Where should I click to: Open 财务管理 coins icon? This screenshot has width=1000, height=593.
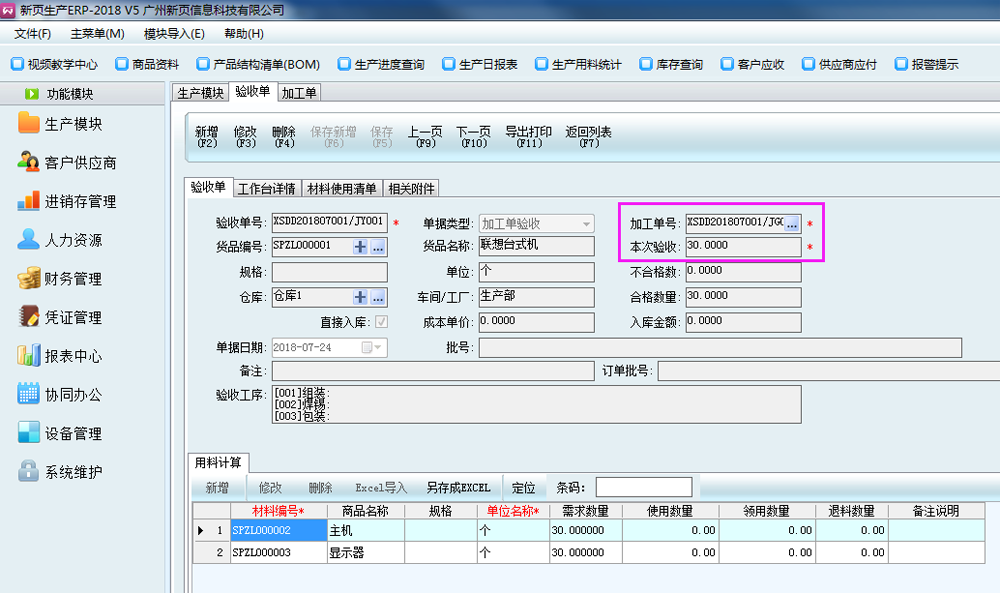[28, 278]
